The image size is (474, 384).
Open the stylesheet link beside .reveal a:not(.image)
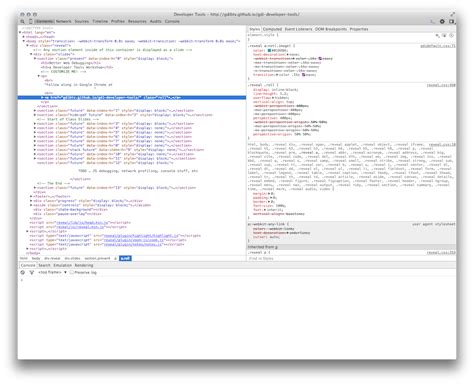(x=438, y=46)
